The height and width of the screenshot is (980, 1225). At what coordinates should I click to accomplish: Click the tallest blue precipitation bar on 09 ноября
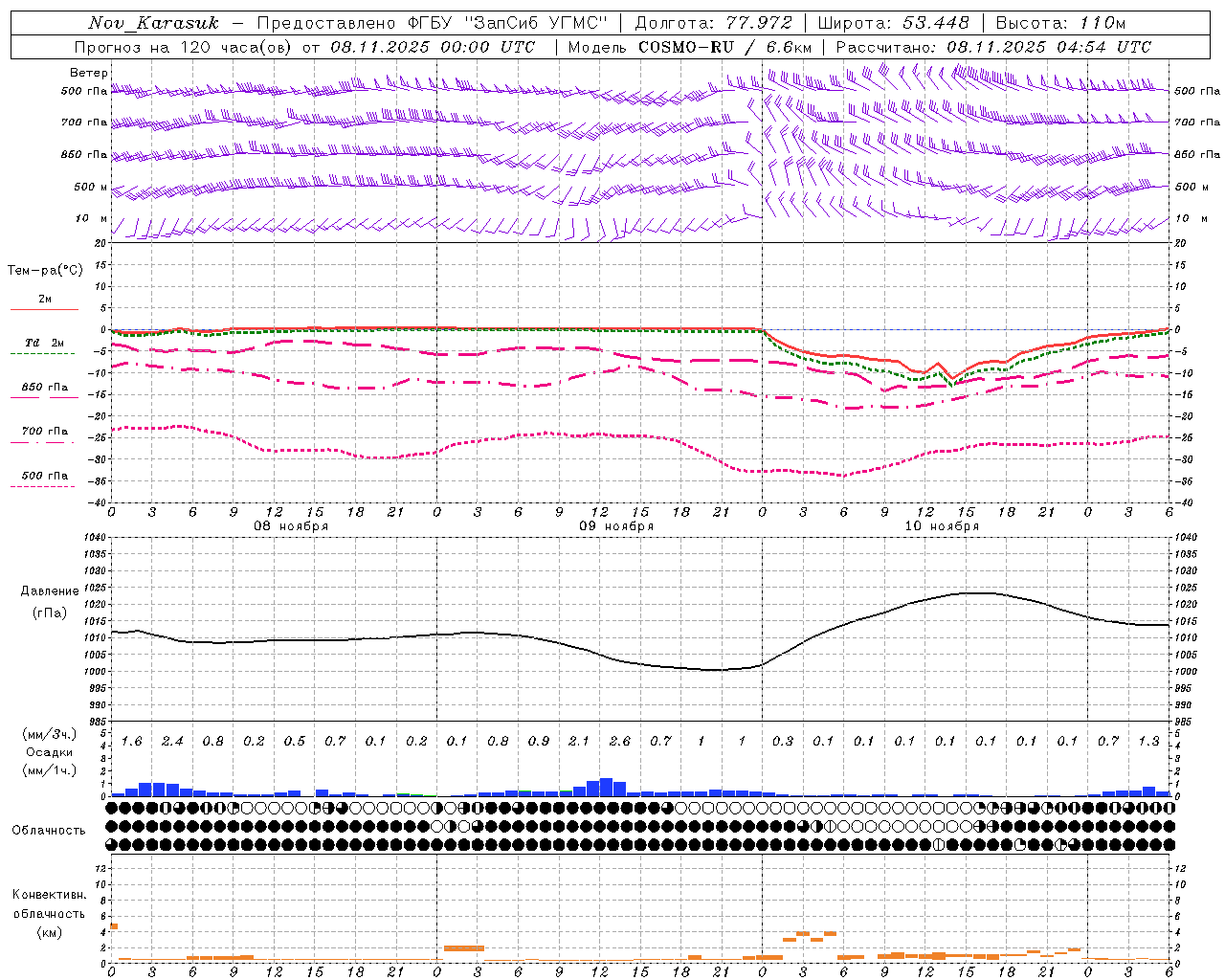[x=606, y=787]
